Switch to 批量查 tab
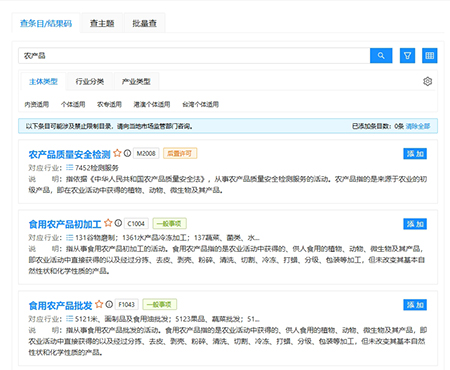The image size is (450, 370). click(144, 23)
